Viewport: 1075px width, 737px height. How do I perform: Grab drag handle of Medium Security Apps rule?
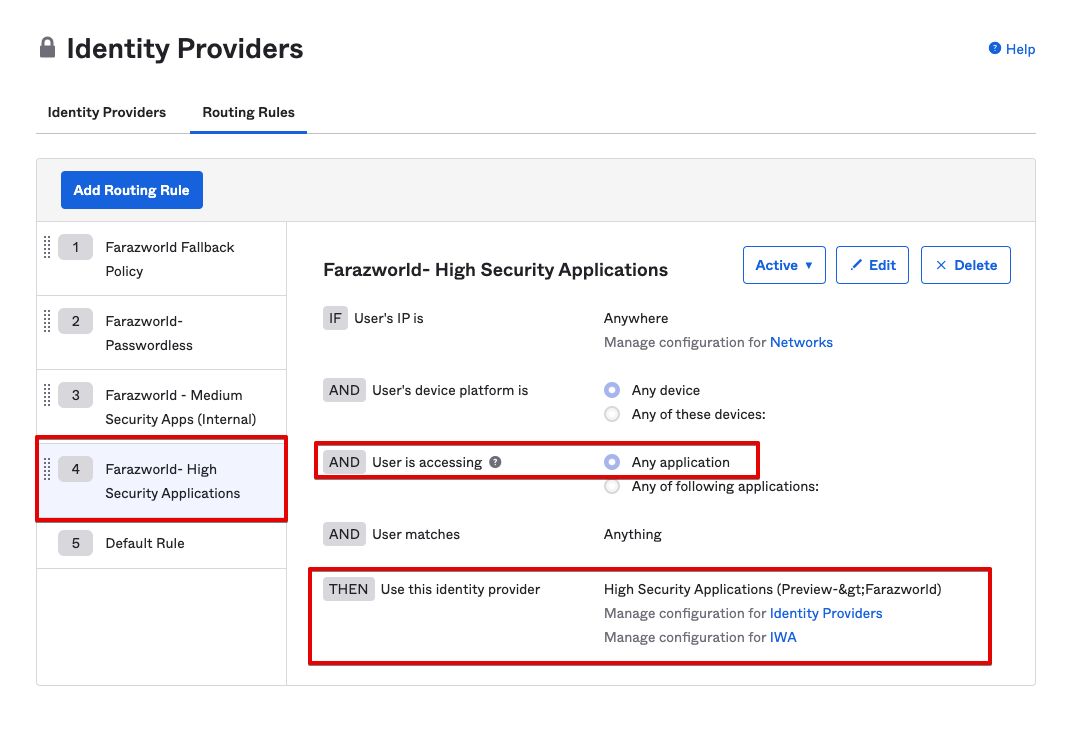(47, 395)
